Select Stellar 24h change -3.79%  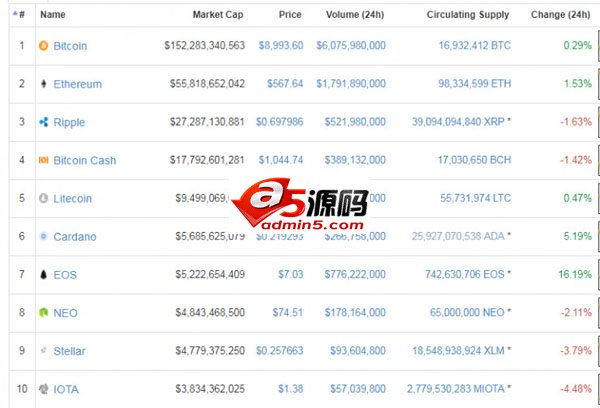(x=576, y=350)
